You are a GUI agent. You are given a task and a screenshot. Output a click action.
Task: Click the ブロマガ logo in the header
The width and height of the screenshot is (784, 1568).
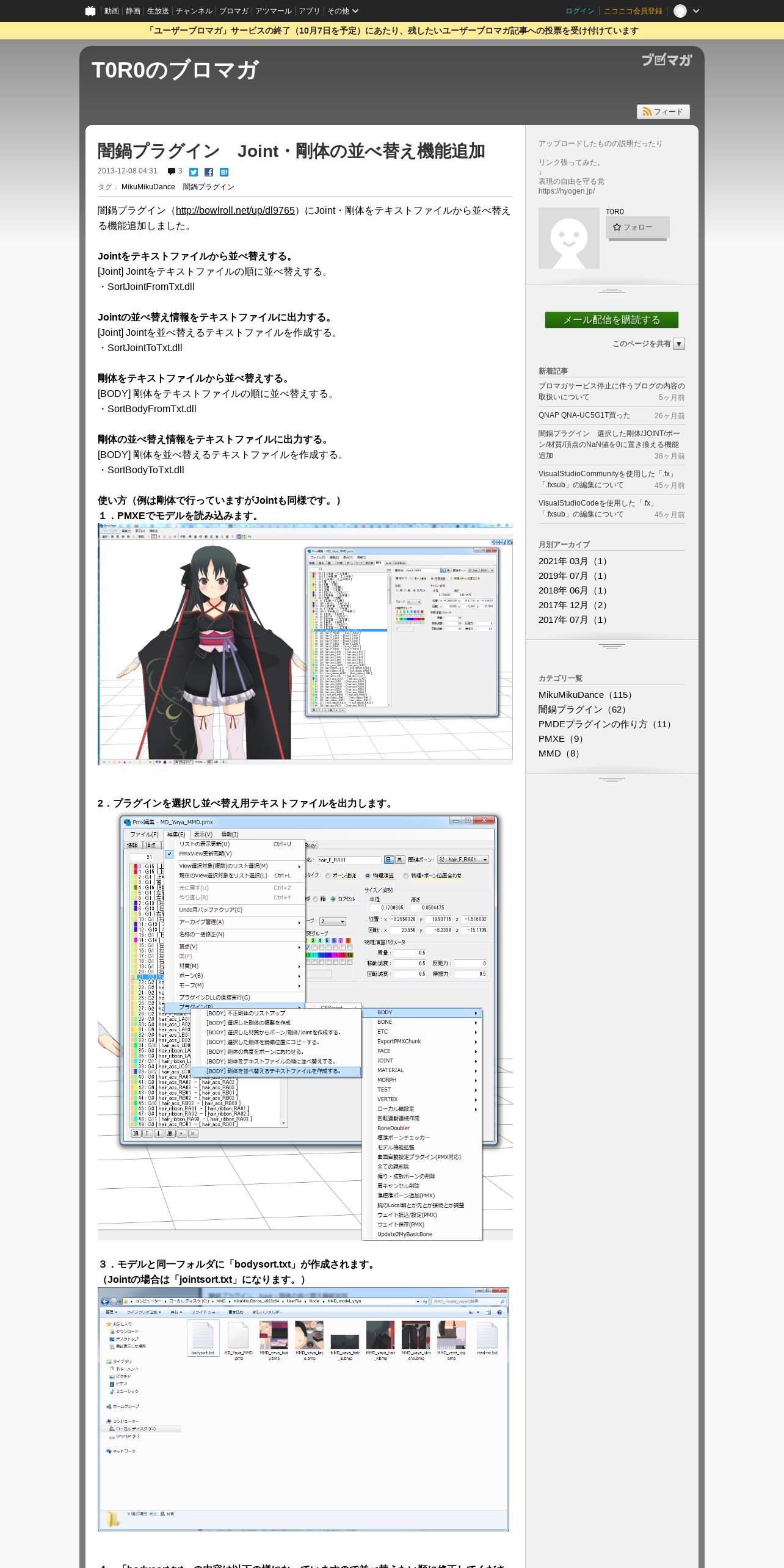tap(667, 59)
